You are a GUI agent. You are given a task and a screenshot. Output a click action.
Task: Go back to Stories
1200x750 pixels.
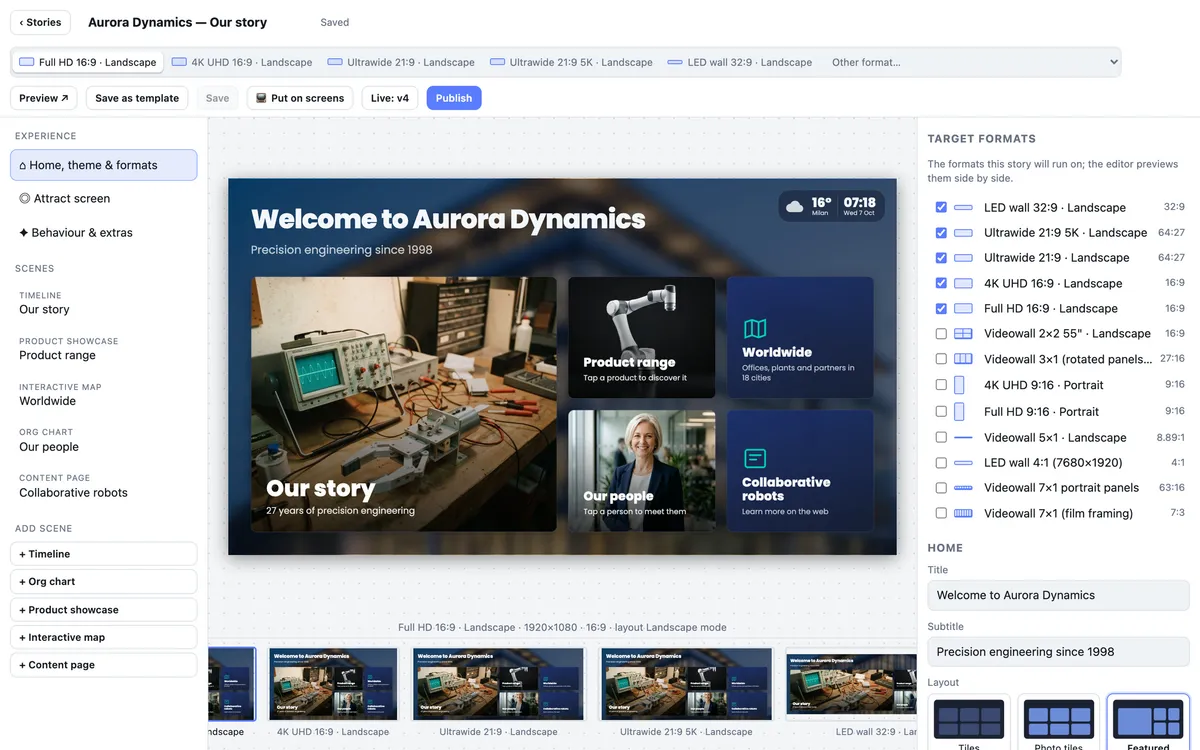click(40, 22)
